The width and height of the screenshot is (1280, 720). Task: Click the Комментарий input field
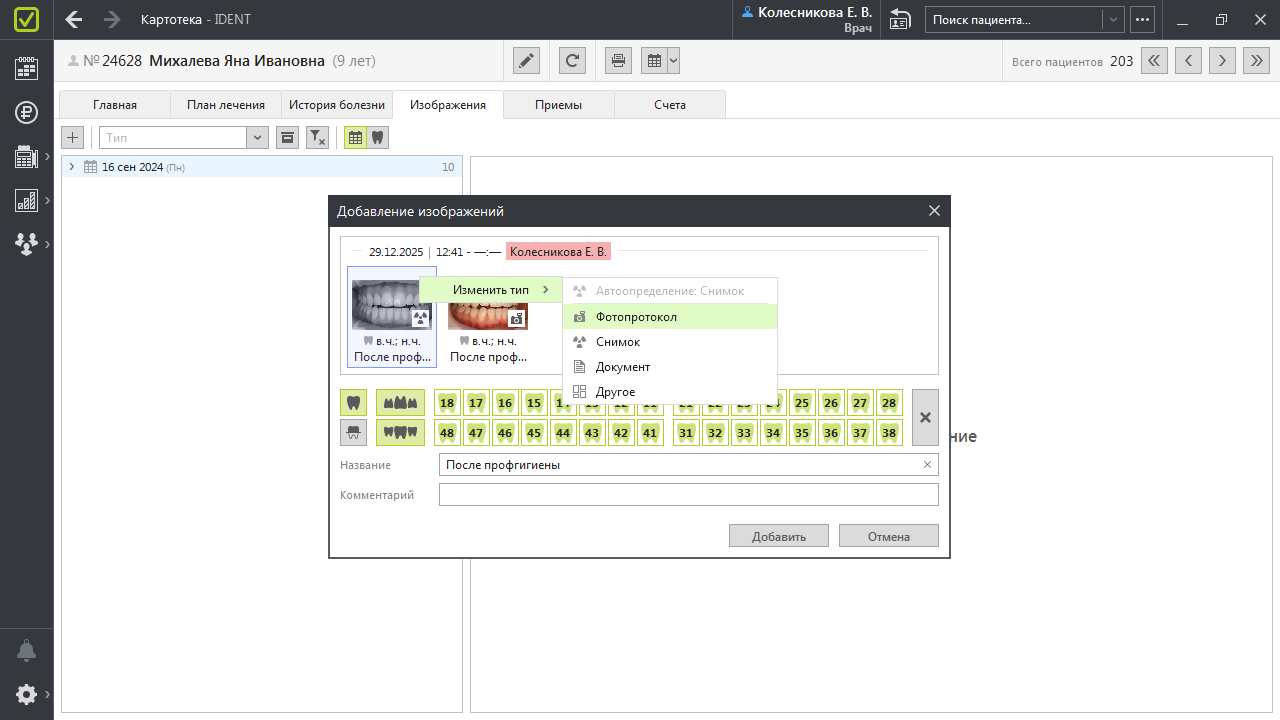click(688, 495)
